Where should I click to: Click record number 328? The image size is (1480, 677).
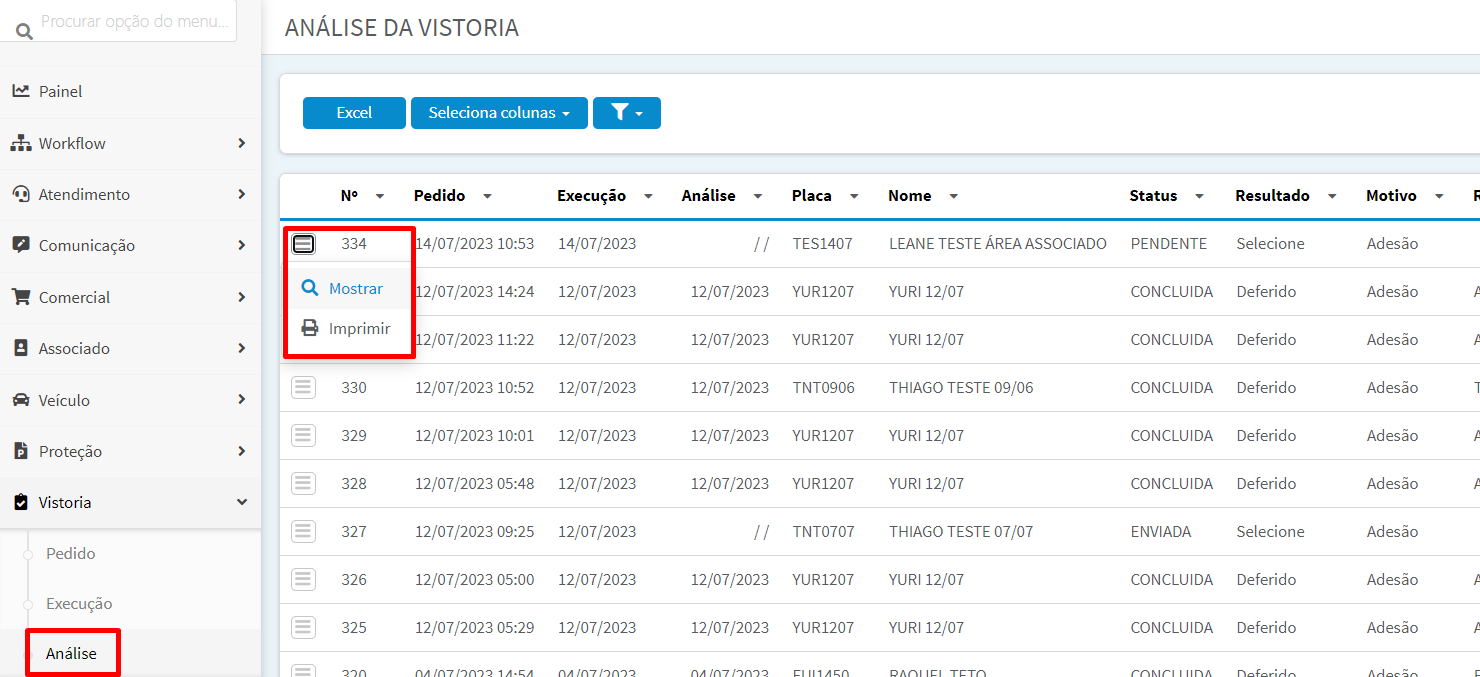click(x=354, y=484)
